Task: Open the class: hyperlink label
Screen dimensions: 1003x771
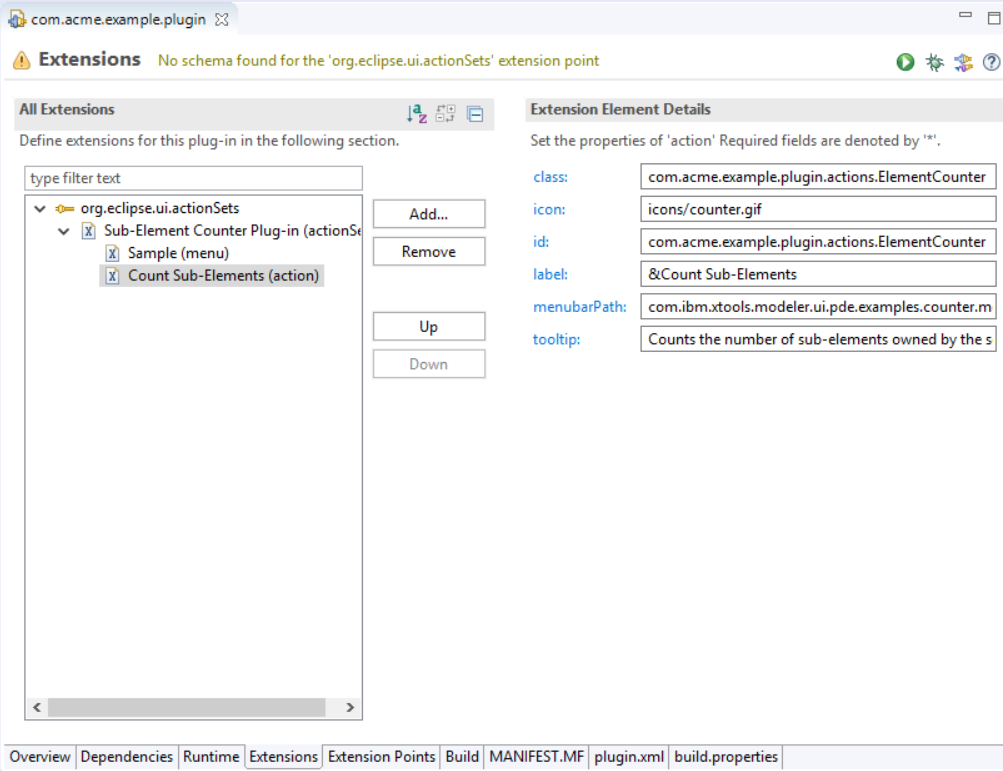Action: click(x=550, y=177)
